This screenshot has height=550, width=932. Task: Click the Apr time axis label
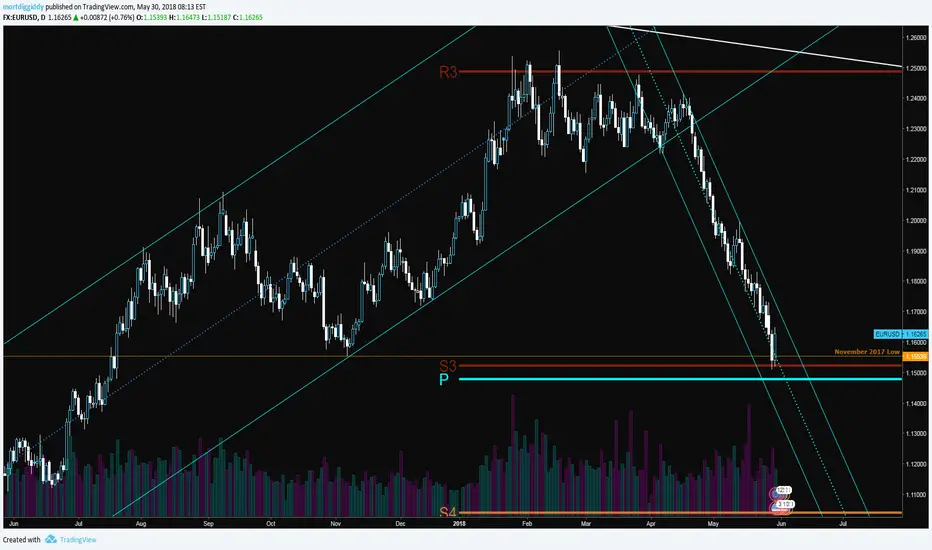point(651,524)
